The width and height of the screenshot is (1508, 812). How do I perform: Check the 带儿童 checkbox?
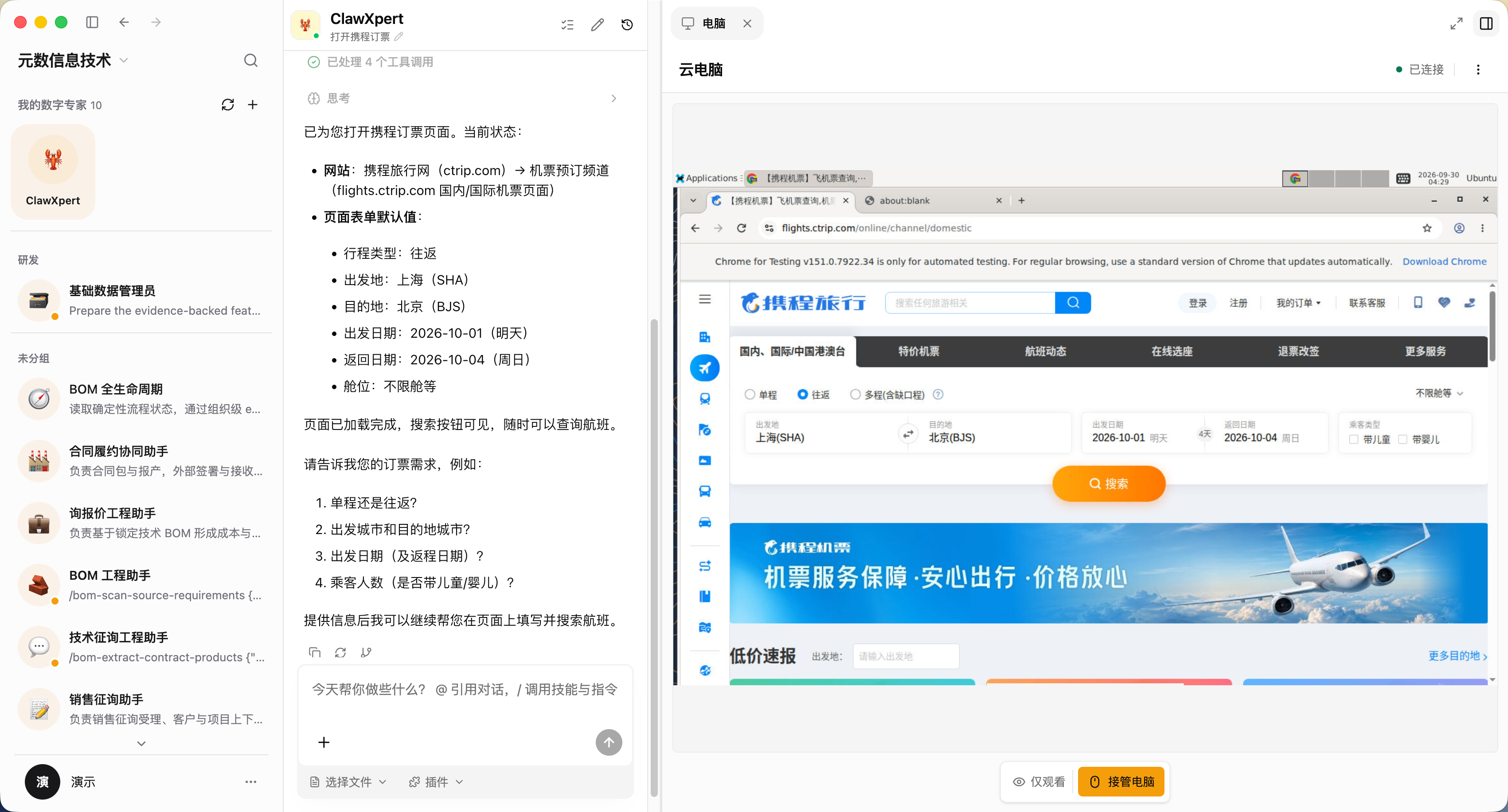pyautogui.click(x=1353, y=439)
